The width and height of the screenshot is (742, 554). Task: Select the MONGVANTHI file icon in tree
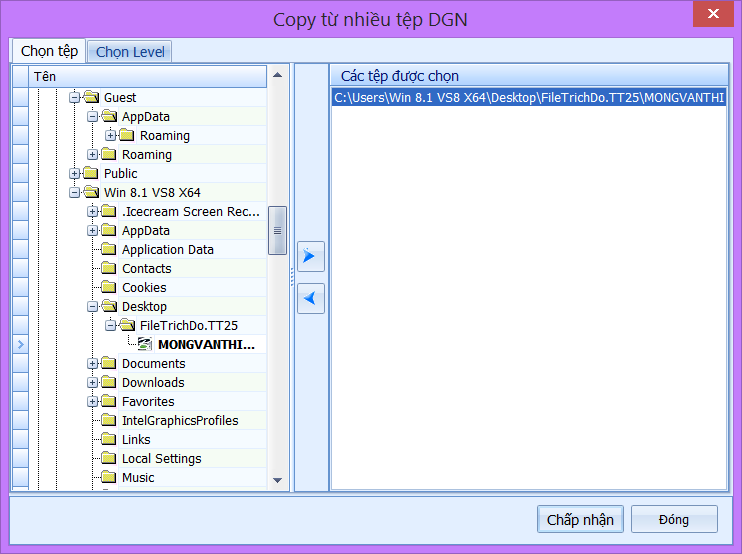coord(145,345)
